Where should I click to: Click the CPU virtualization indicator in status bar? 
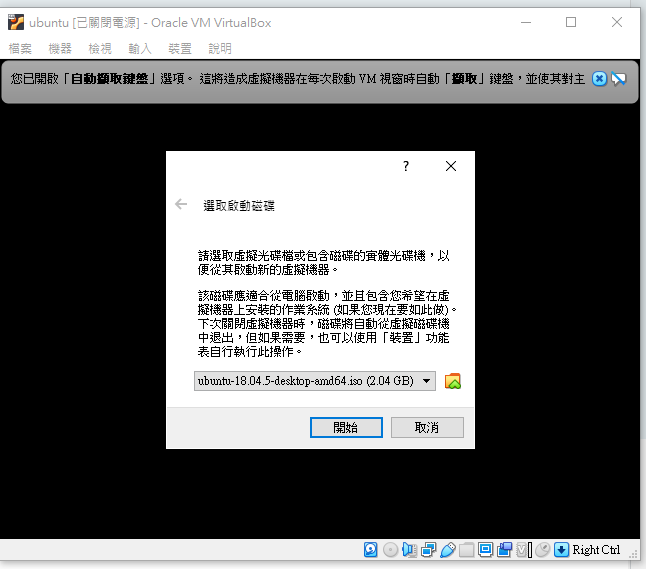[524, 550]
